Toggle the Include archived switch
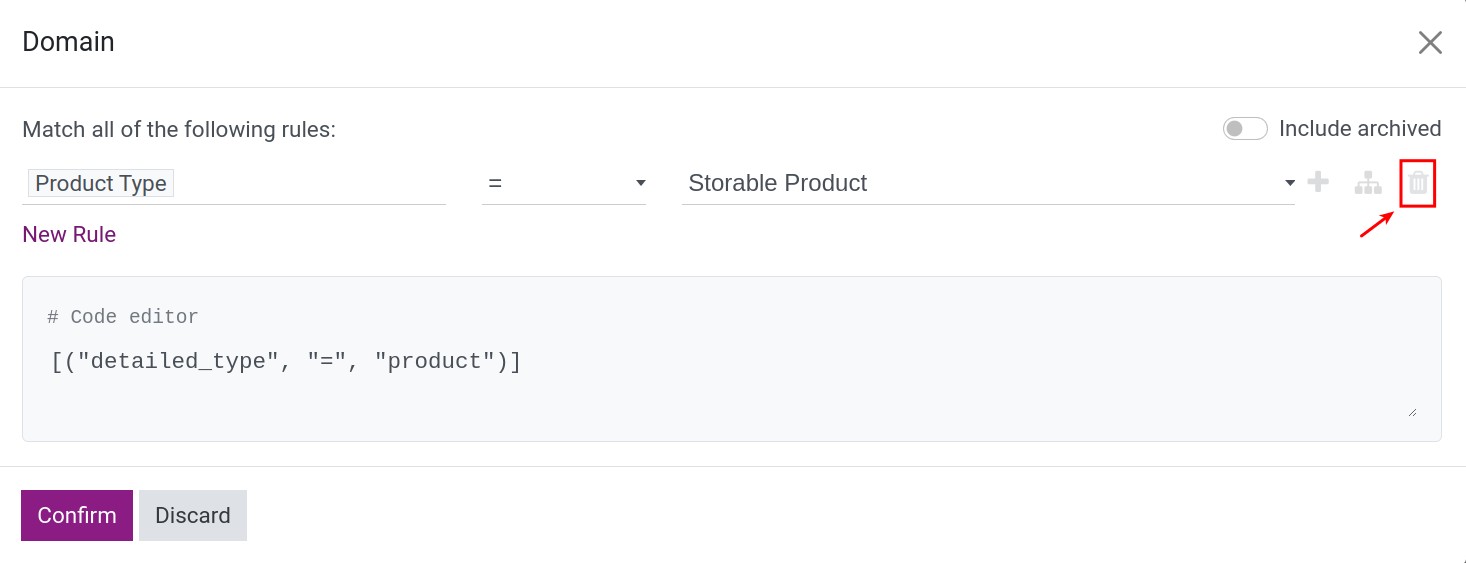The width and height of the screenshot is (1466, 563). click(x=1245, y=129)
